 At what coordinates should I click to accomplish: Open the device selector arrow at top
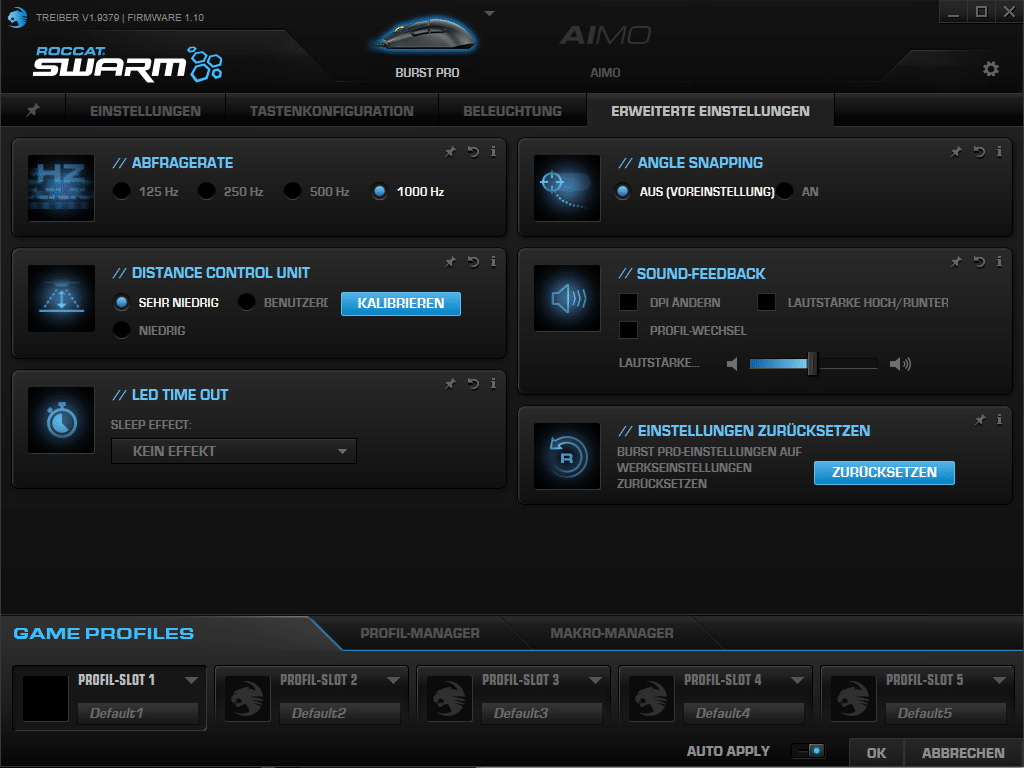pos(489,14)
